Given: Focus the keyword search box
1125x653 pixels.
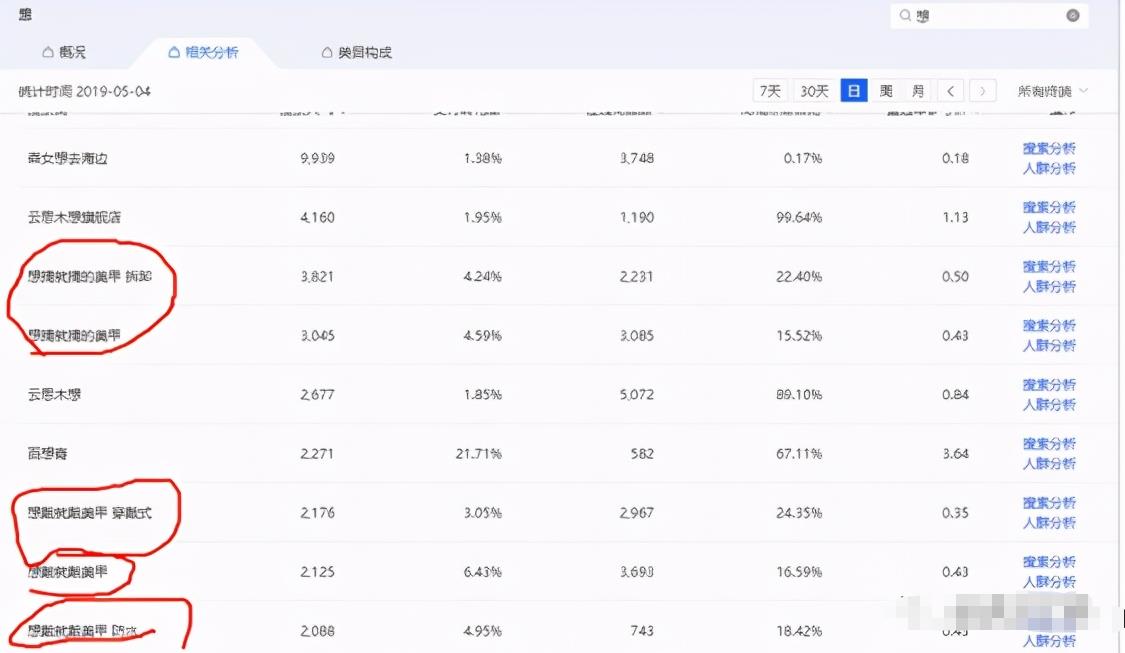Looking at the screenshot, I should pos(989,15).
